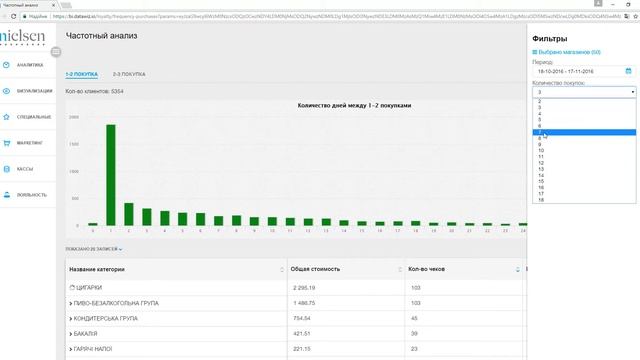Sort by Кол-во чеков column

point(518,269)
